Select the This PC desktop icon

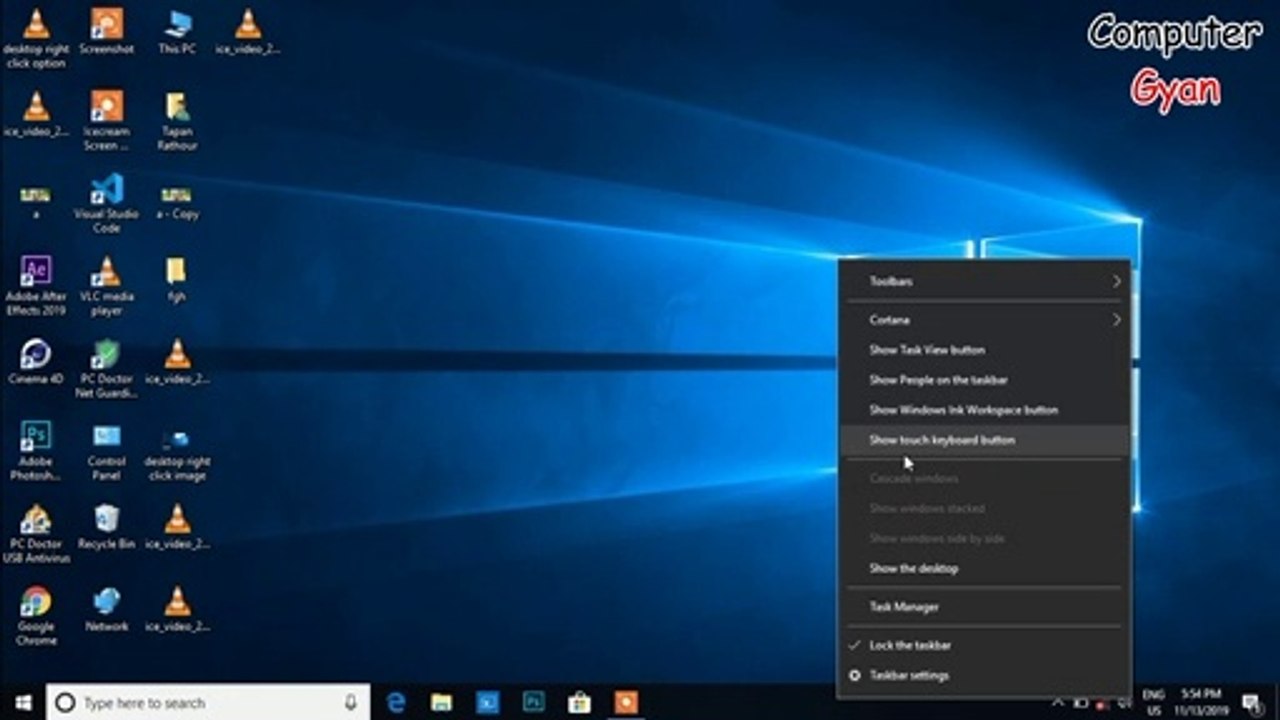coord(177,31)
